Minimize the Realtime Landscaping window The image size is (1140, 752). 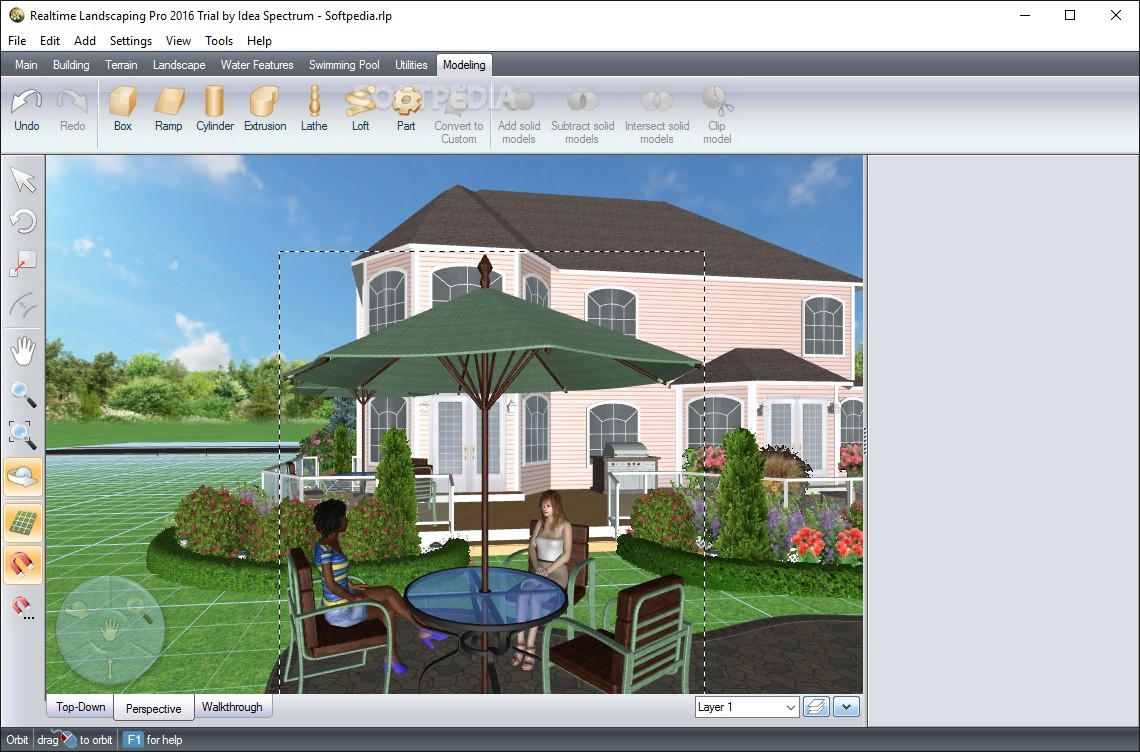point(1025,15)
